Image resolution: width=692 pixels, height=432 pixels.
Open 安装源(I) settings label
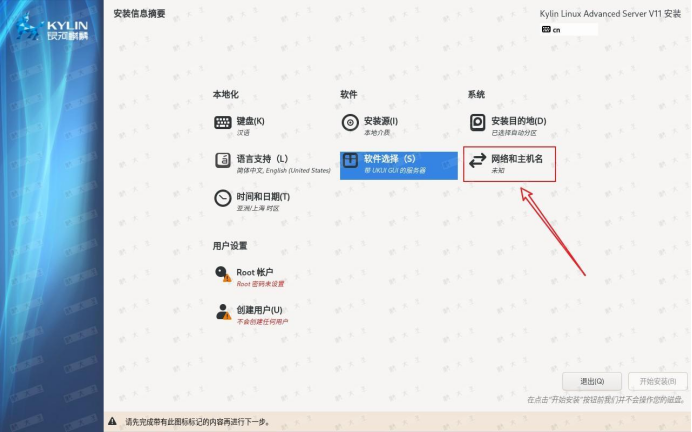click(380, 121)
